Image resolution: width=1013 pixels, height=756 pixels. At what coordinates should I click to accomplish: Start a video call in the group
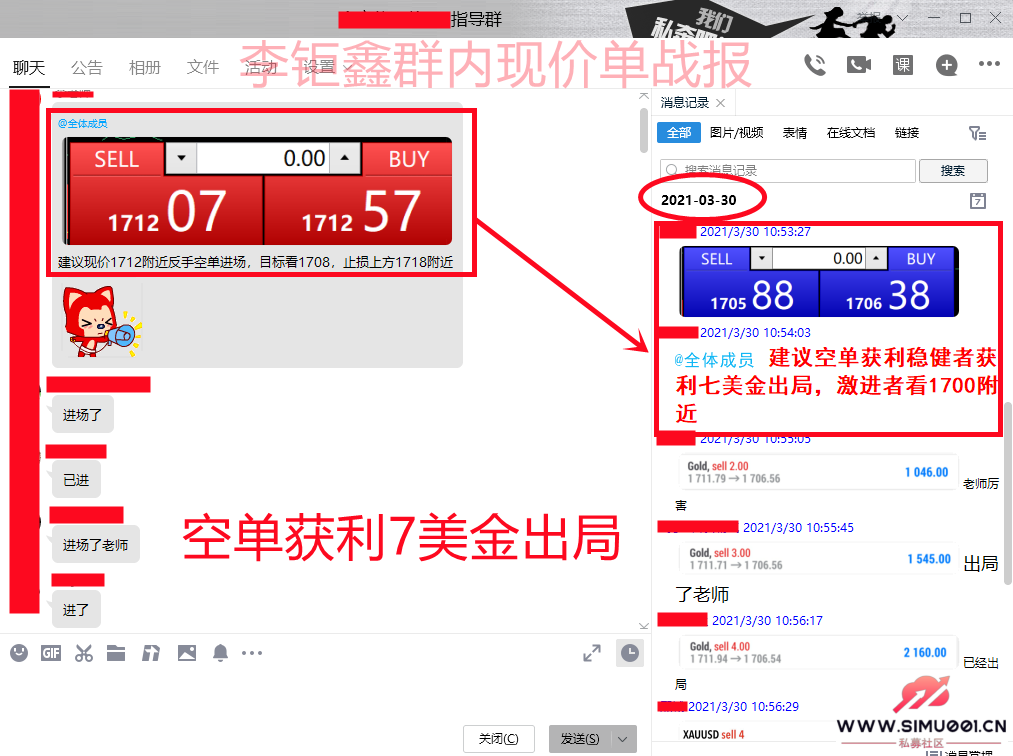click(x=858, y=65)
